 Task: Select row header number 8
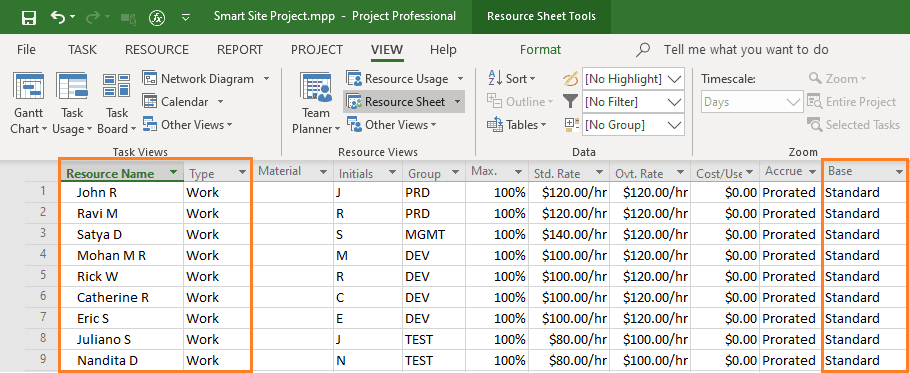pos(42,339)
